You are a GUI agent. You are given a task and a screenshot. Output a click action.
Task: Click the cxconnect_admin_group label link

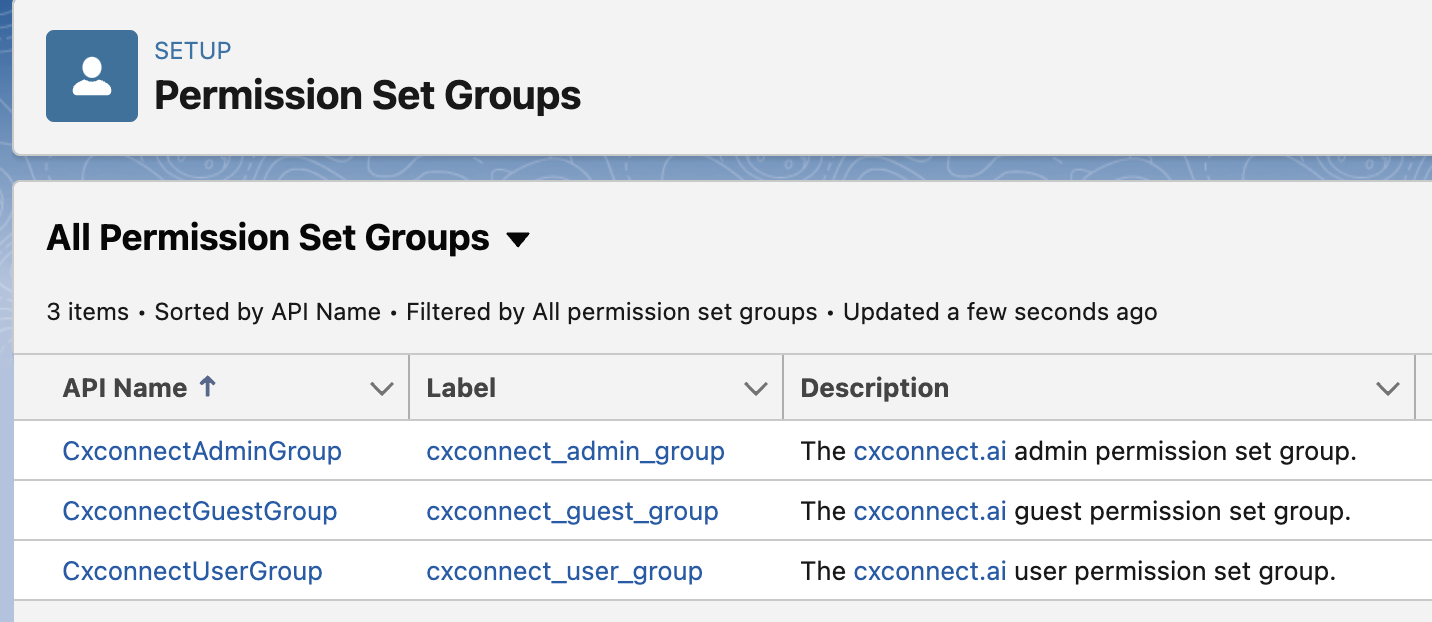point(575,451)
